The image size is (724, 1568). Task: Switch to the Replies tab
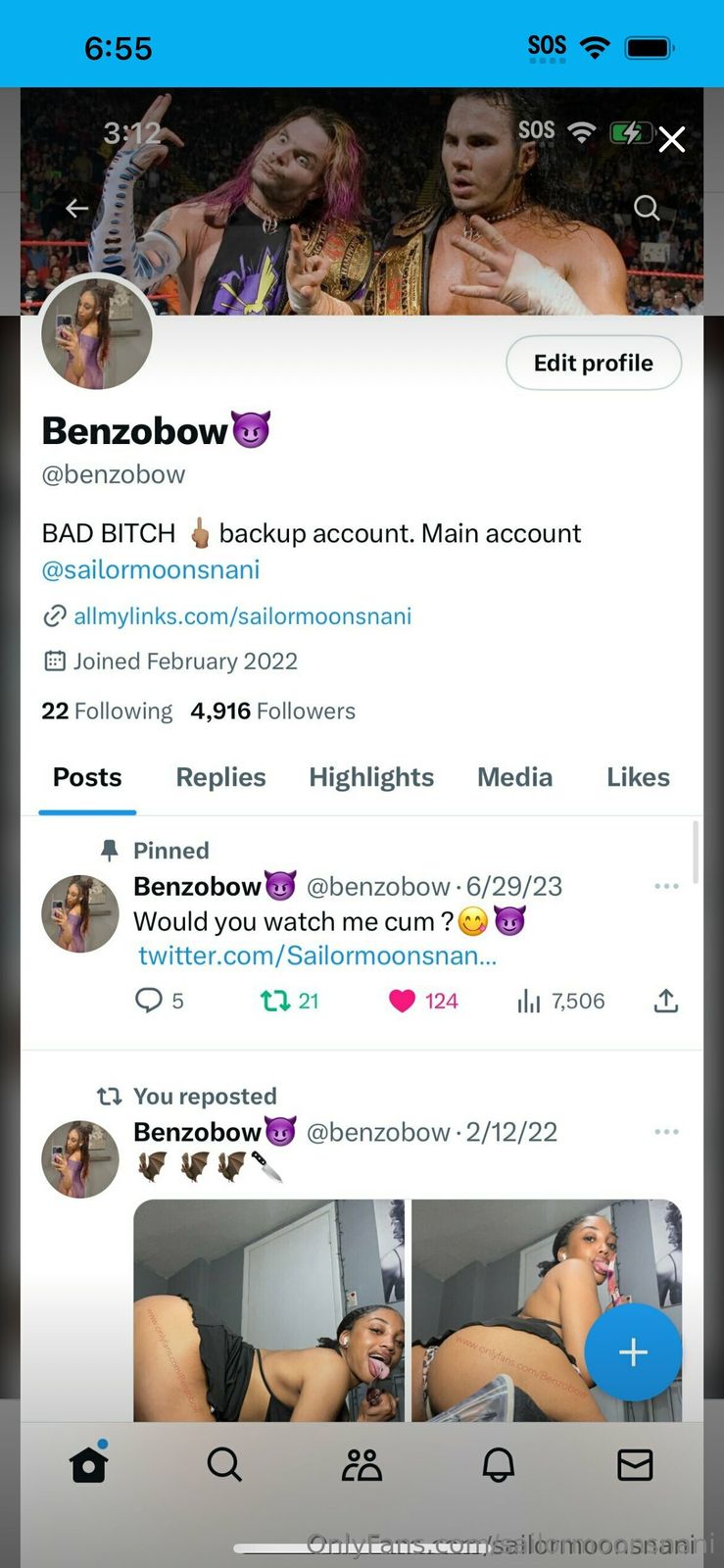click(x=220, y=777)
